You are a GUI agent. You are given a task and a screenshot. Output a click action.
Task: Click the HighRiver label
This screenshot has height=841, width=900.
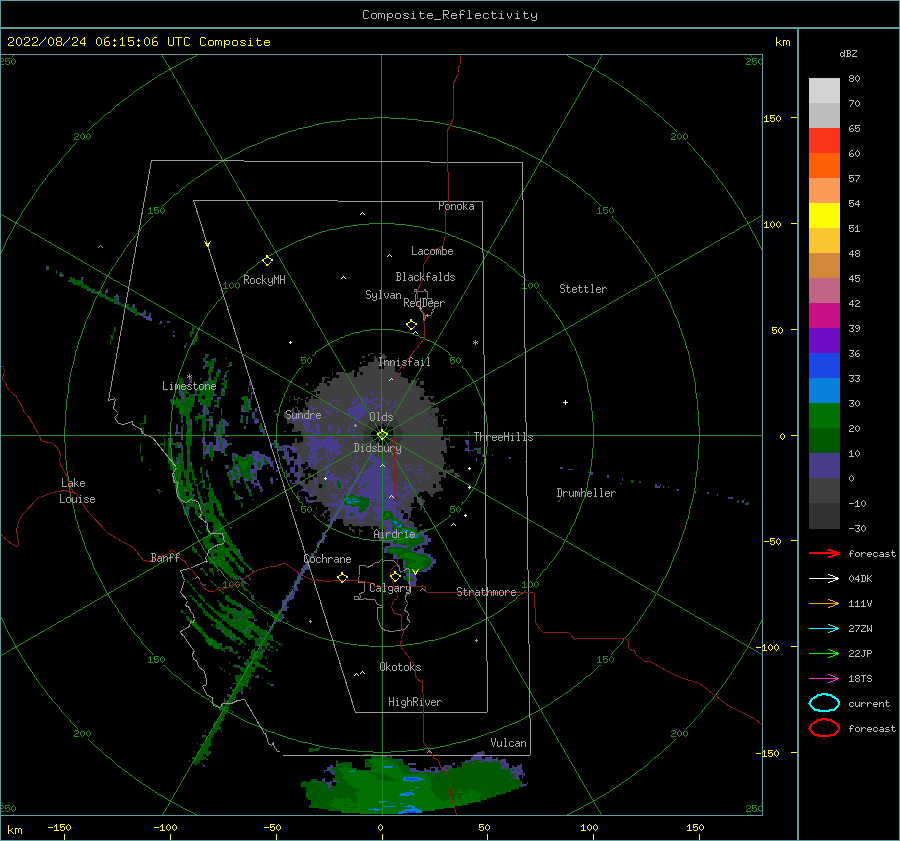415,702
